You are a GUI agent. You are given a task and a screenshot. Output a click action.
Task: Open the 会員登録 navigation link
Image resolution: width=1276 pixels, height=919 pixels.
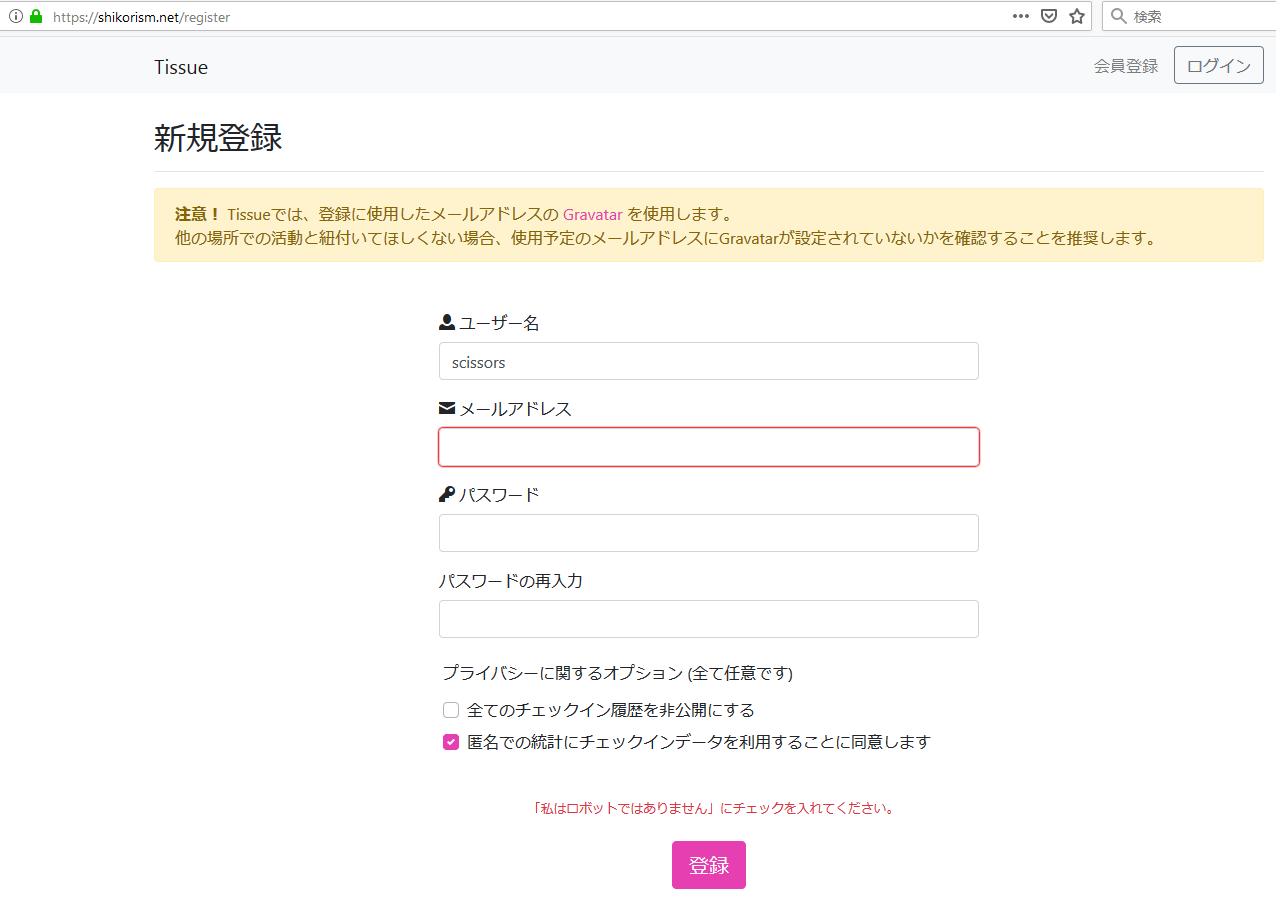(1125, 66)
